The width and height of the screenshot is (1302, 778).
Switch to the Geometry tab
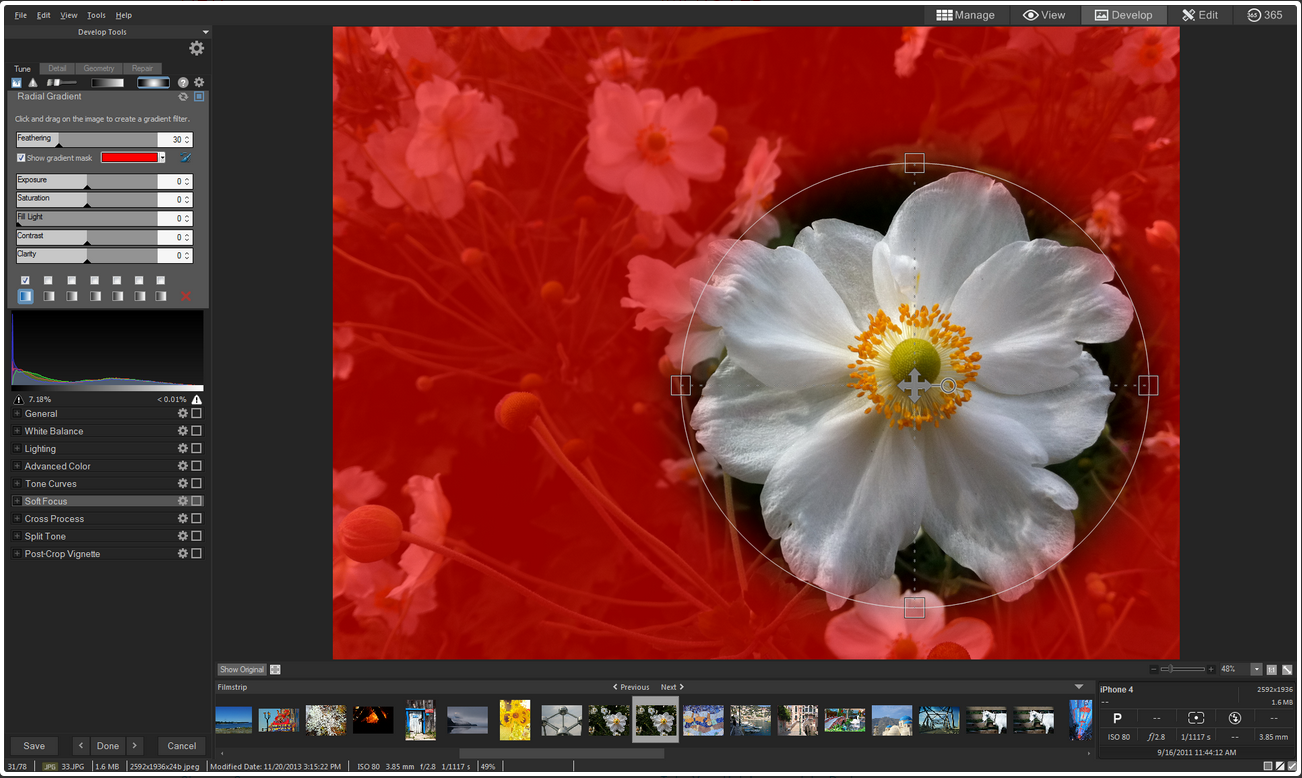pos(99,68)
